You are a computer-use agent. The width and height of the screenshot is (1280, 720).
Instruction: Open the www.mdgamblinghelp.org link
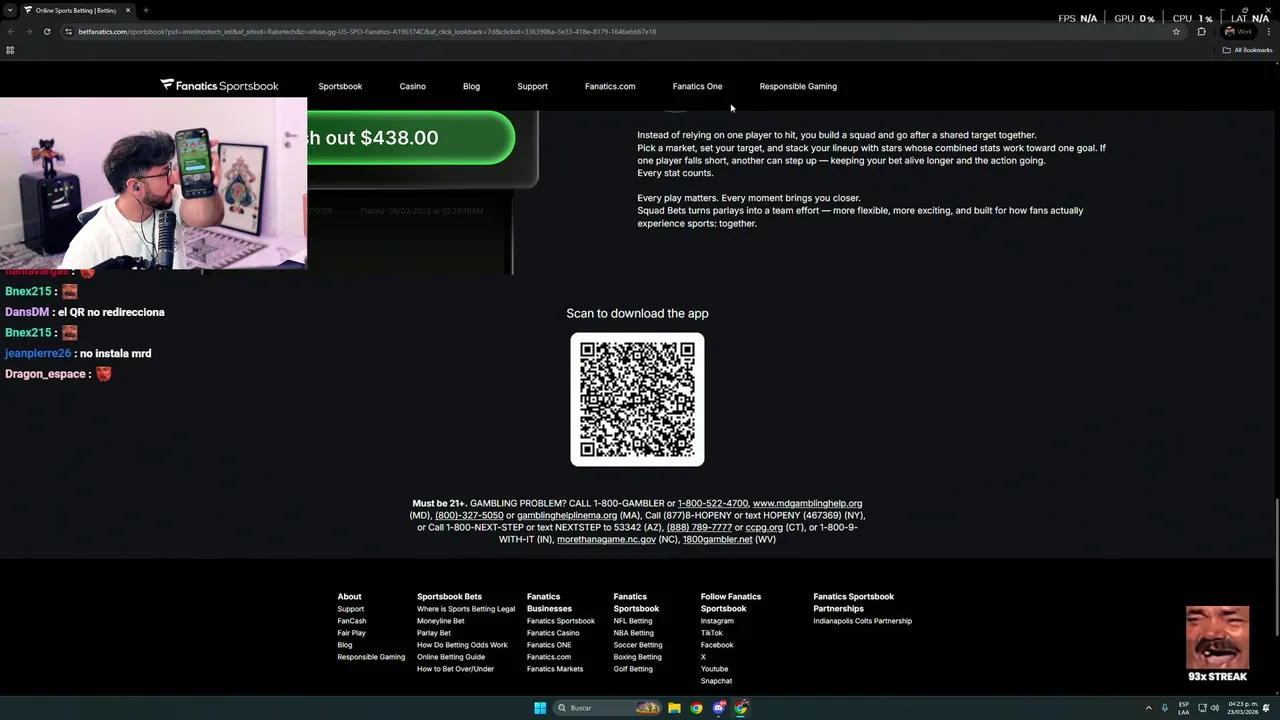pos(807,503)
